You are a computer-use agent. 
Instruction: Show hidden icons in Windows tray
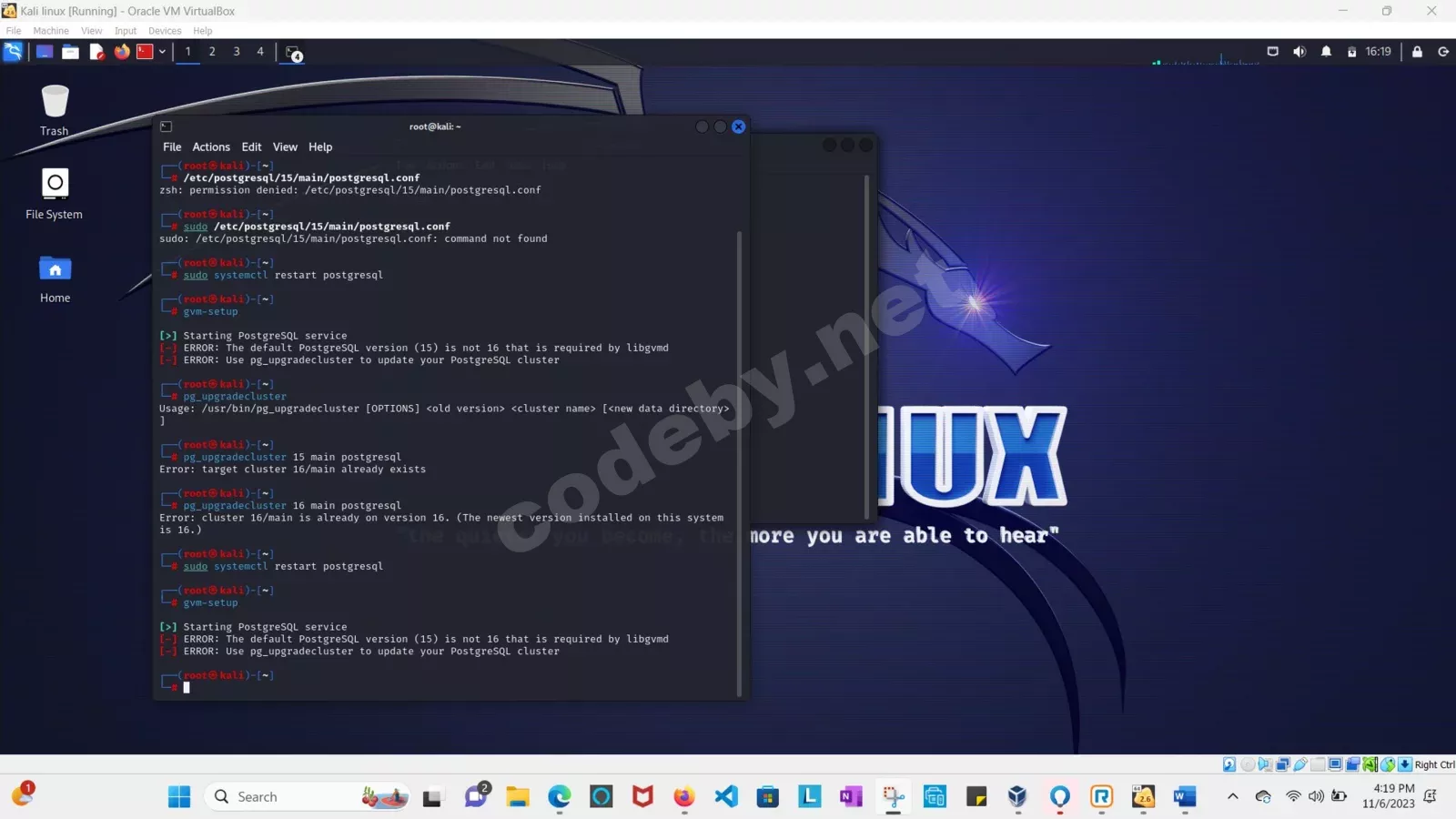click(x=1233, y=797)
